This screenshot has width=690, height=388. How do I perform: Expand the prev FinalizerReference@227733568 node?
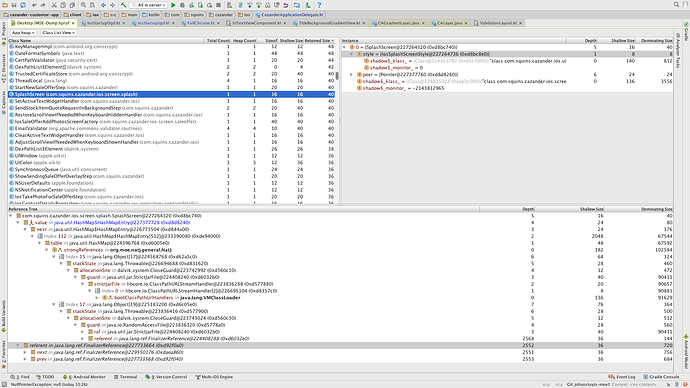pyautogui.click(x=25, y=359)
